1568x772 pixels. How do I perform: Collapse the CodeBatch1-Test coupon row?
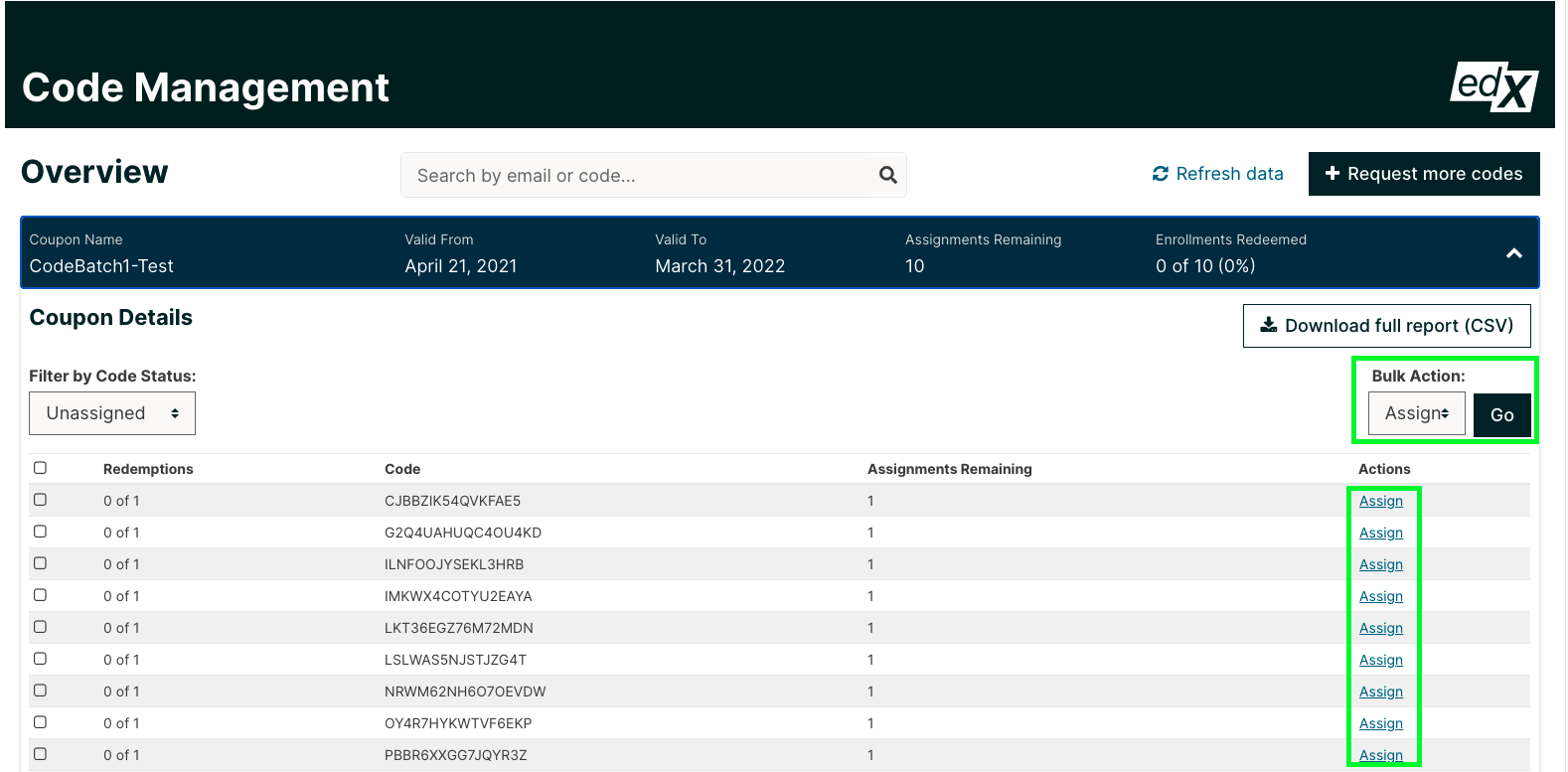[x=1513, y=253]
